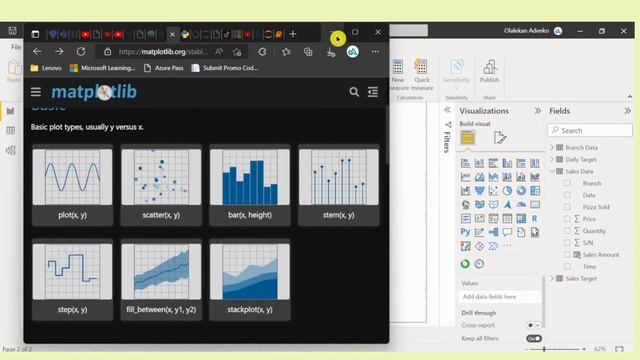Toggle the Cross-report switch
This screenshot has width=640, height=360.
click(533, 325)
